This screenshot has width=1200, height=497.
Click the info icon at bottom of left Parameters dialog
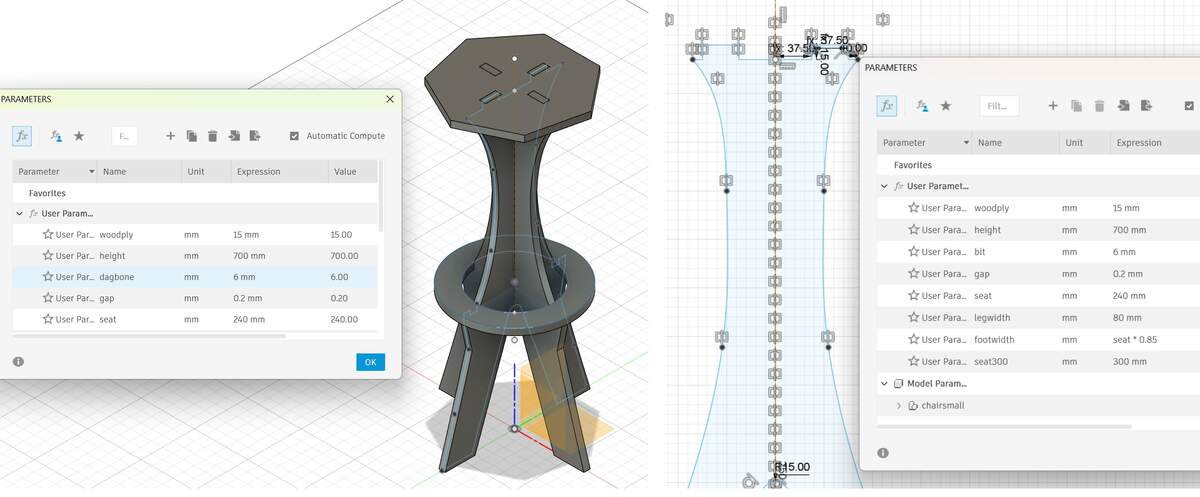point(18,362)
